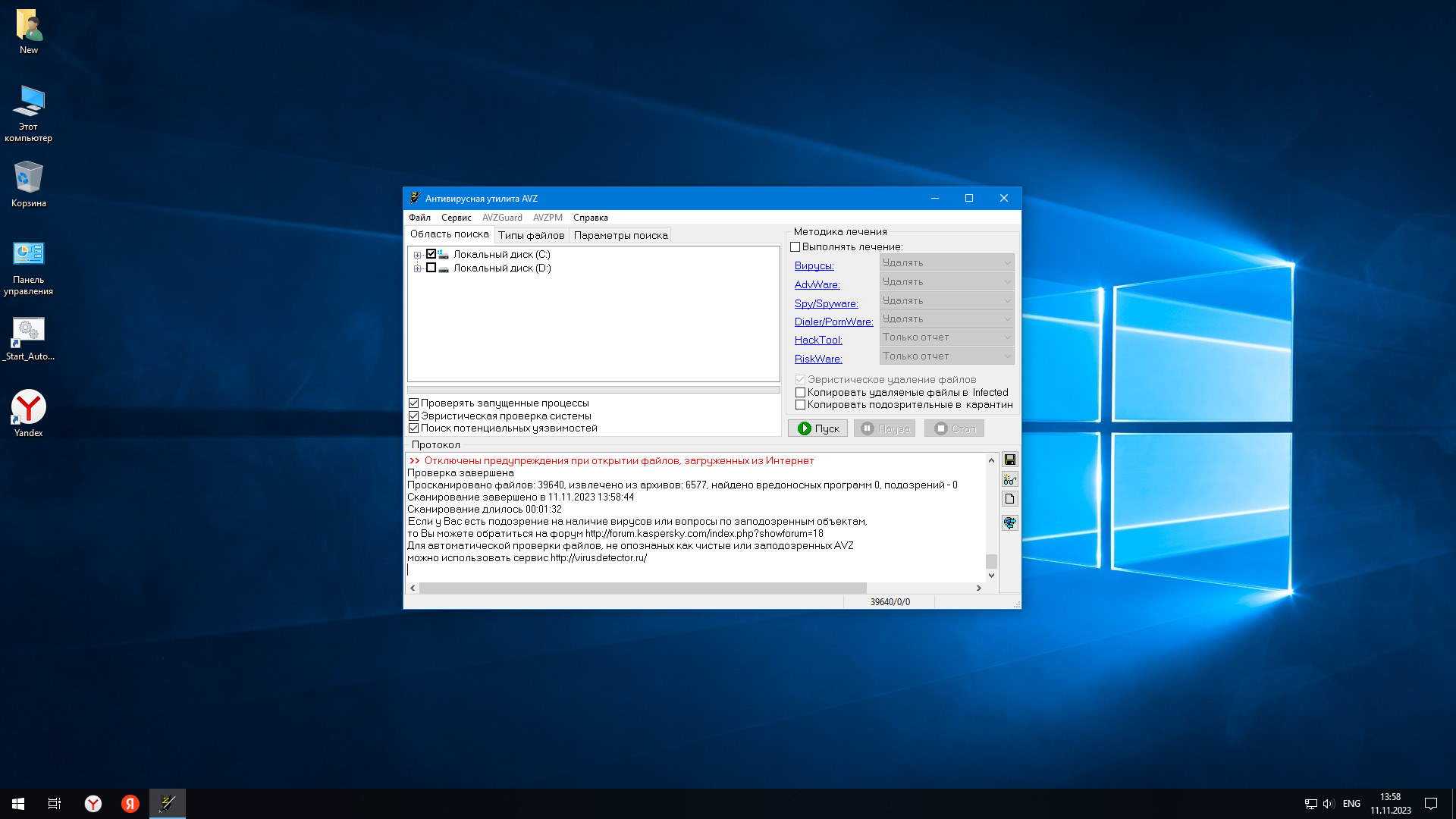Click the red Yandex search taskbar icon
Viewport: 1456px width, 819px height.
tap(130, 804)
